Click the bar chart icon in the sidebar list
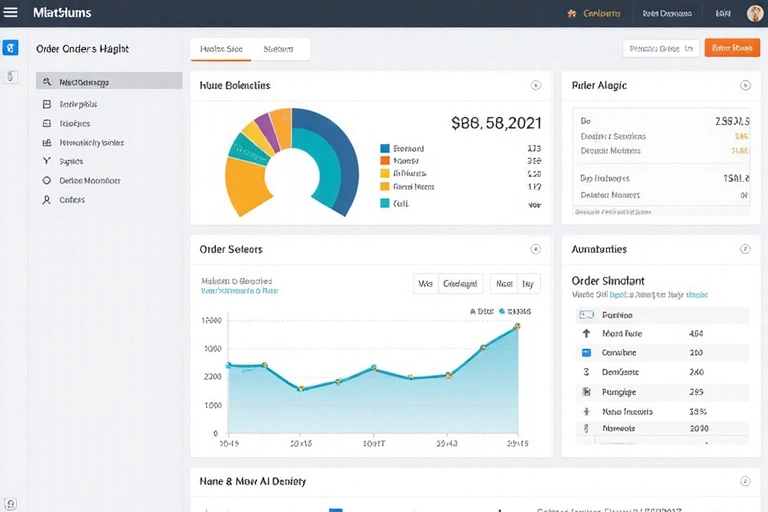Image resolution: width=768 pixels, height=512 pixels. [47, 143]
